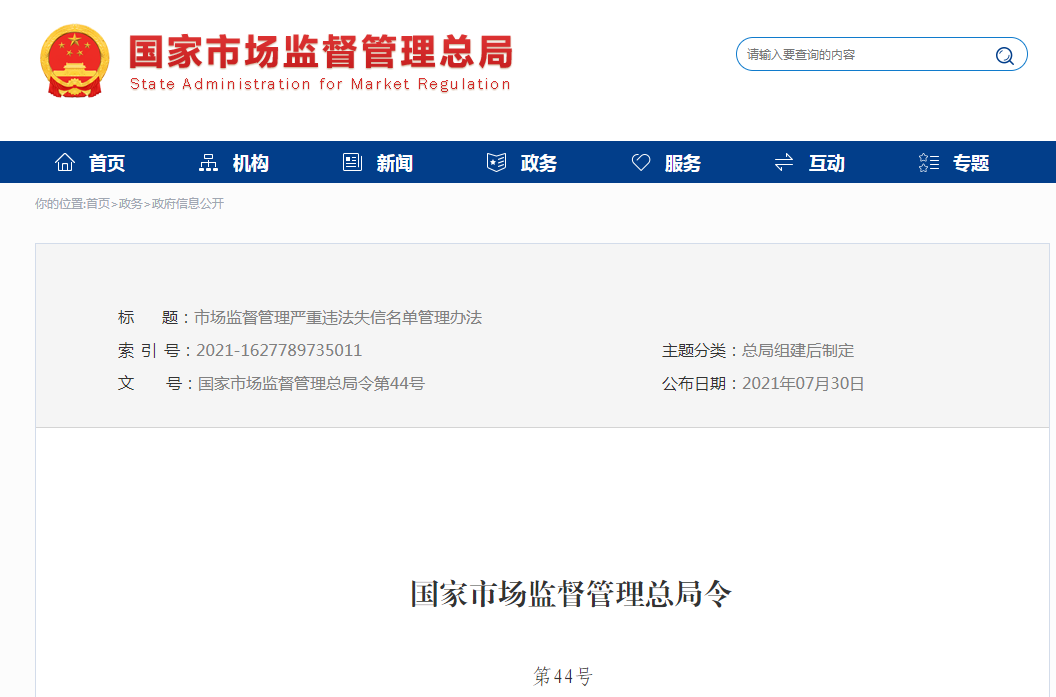
Task: Click the 索引号 label
Action: 149,350
